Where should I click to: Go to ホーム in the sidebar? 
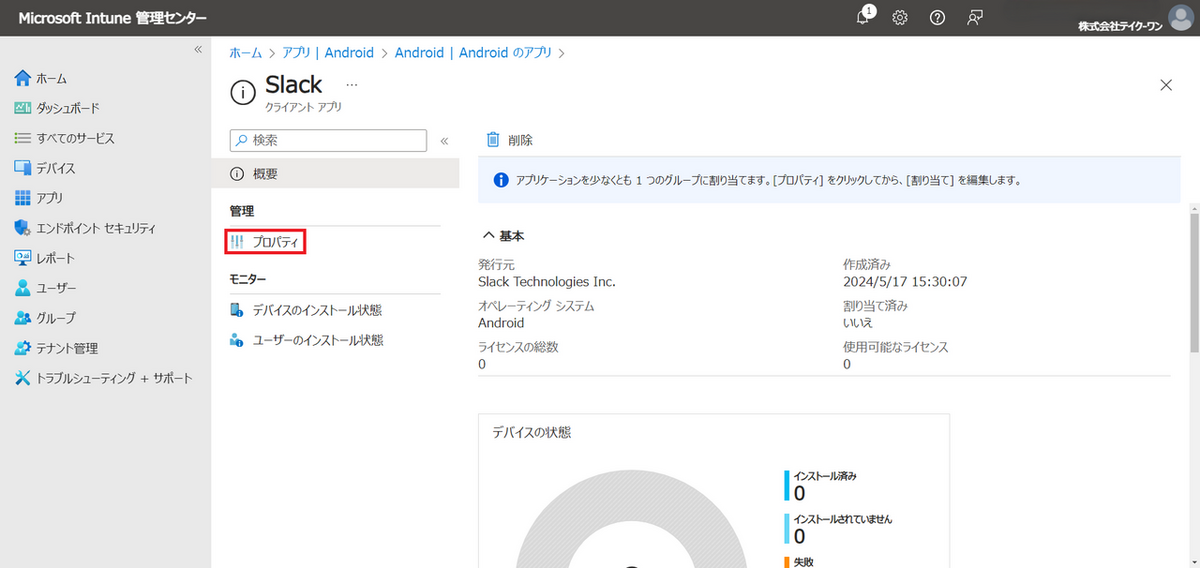(43, 78)
